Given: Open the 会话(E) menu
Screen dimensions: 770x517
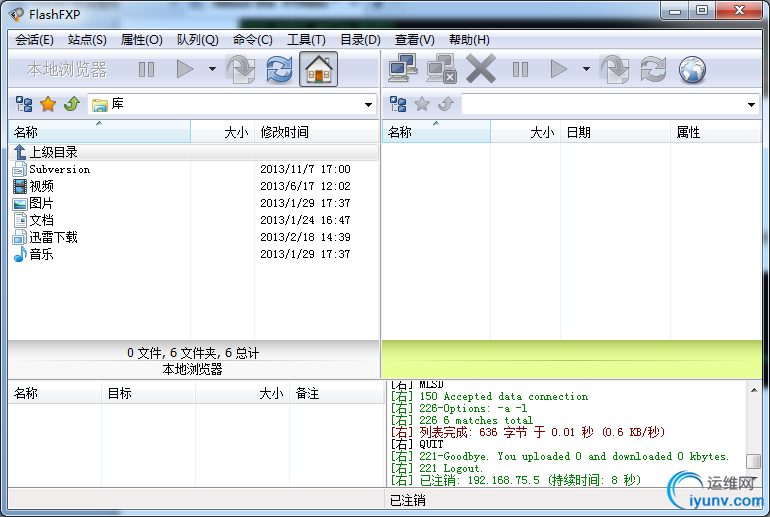Looking at the screenshot, I should pyautogui.click(x=34, y=40).
